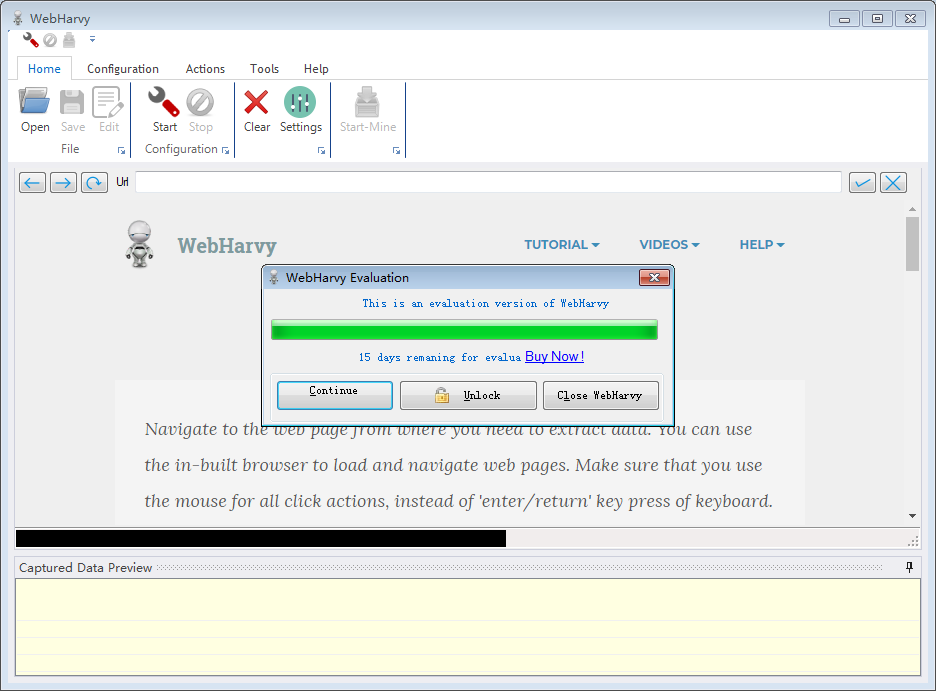Maximize the WebHarvy window
This screenshot has width=936, height=691.
point(877,19)
